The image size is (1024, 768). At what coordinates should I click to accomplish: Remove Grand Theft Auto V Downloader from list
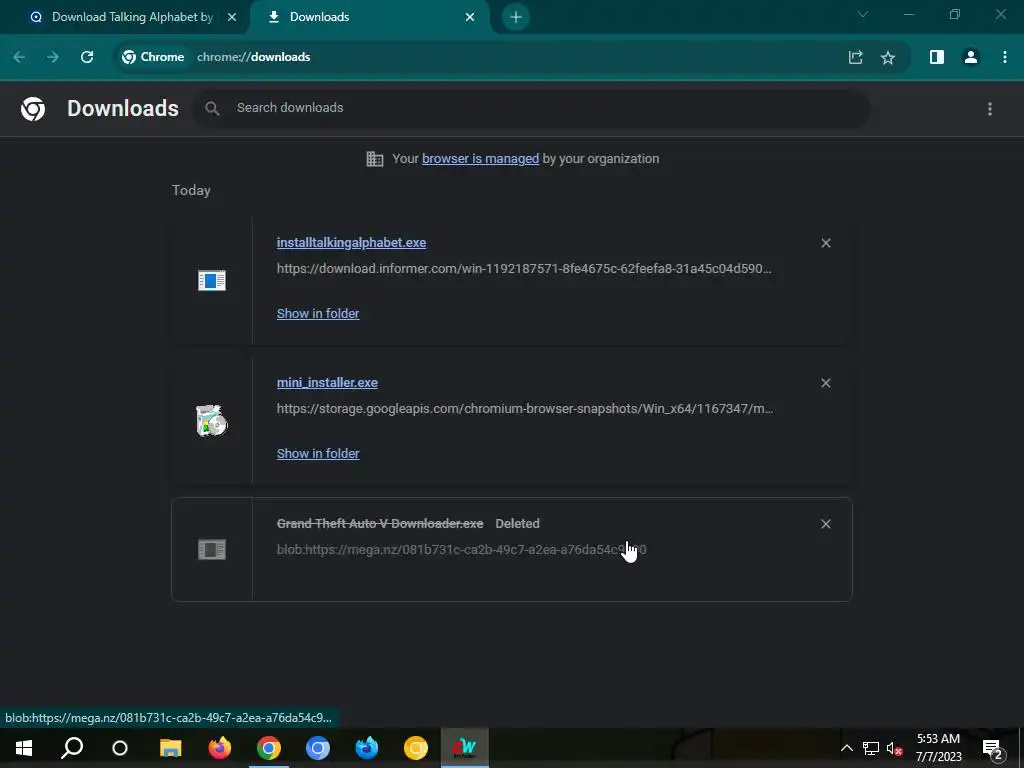click(x=825, y=524)
